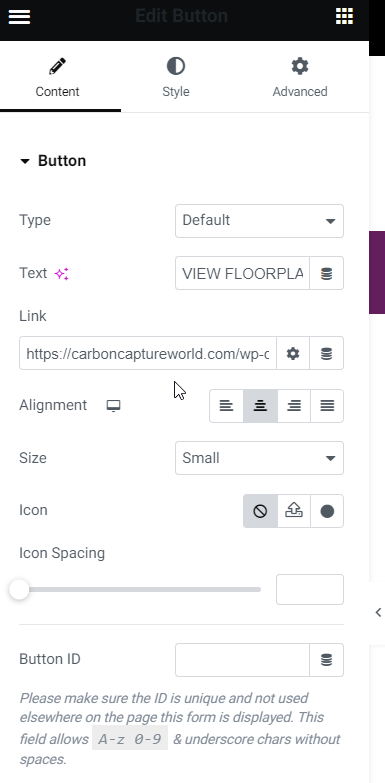Viewport: 385px width, 783px height.
Task: Open dynamic tags for Button ID
Action: point(327,660)
